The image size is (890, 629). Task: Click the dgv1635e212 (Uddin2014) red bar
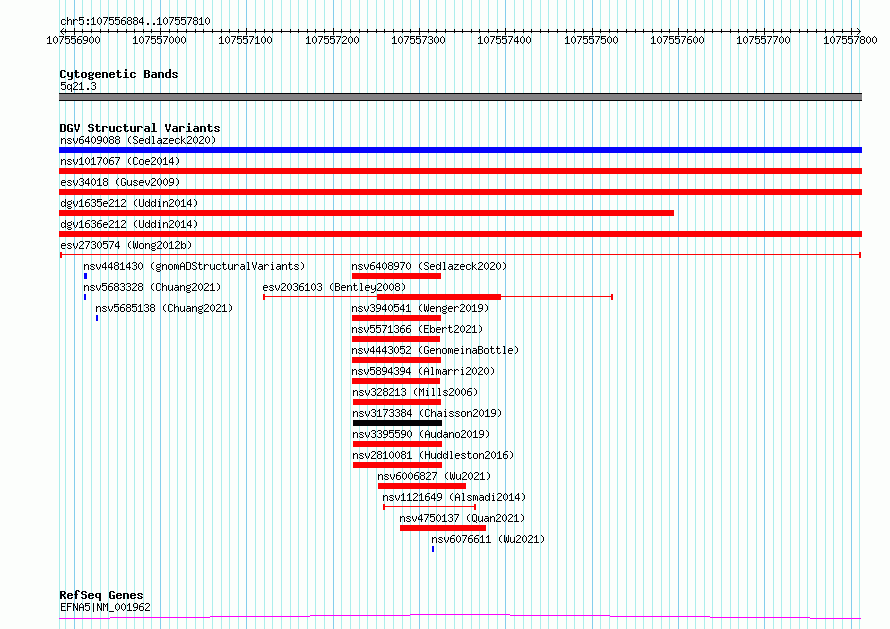[x=366, y=213]
